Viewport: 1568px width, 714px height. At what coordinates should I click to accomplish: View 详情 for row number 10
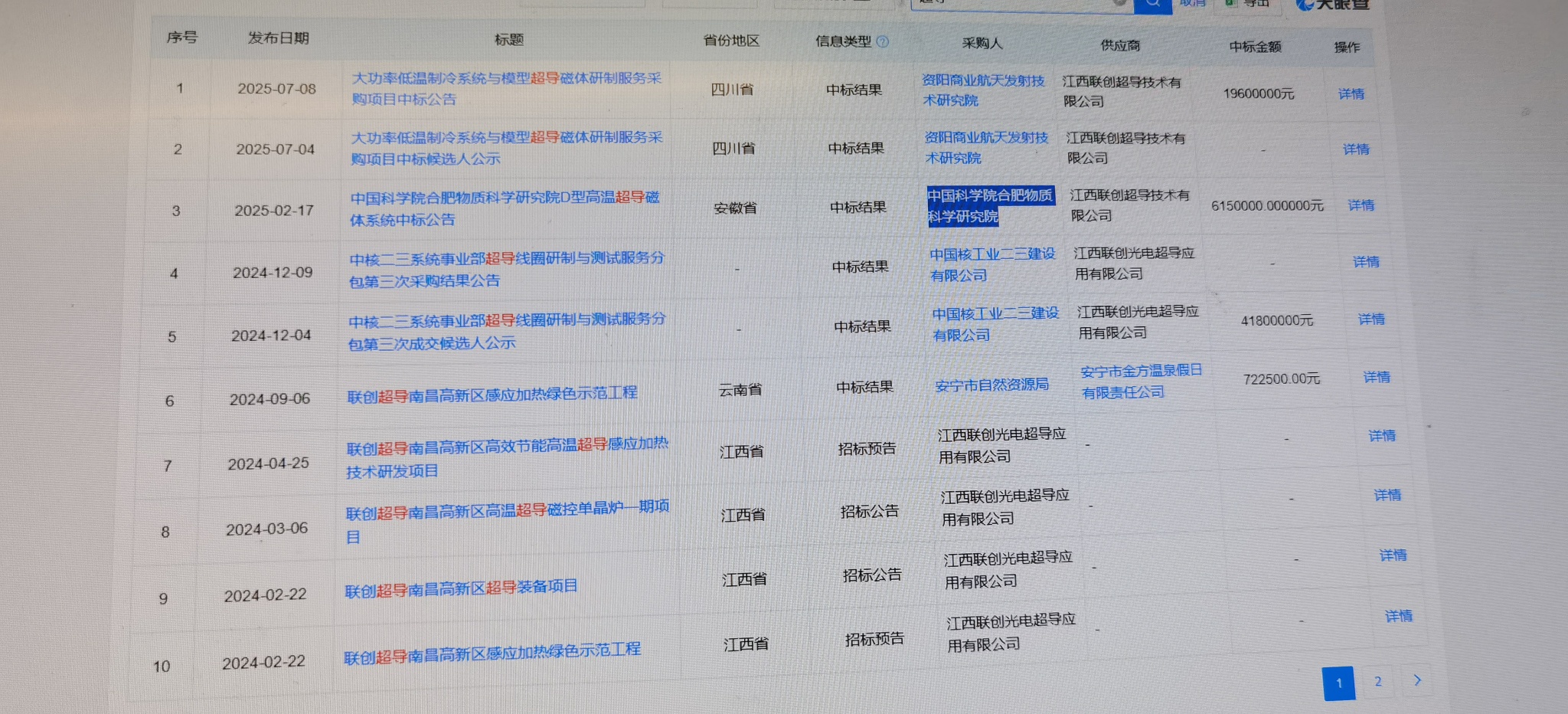point(1399,616)
